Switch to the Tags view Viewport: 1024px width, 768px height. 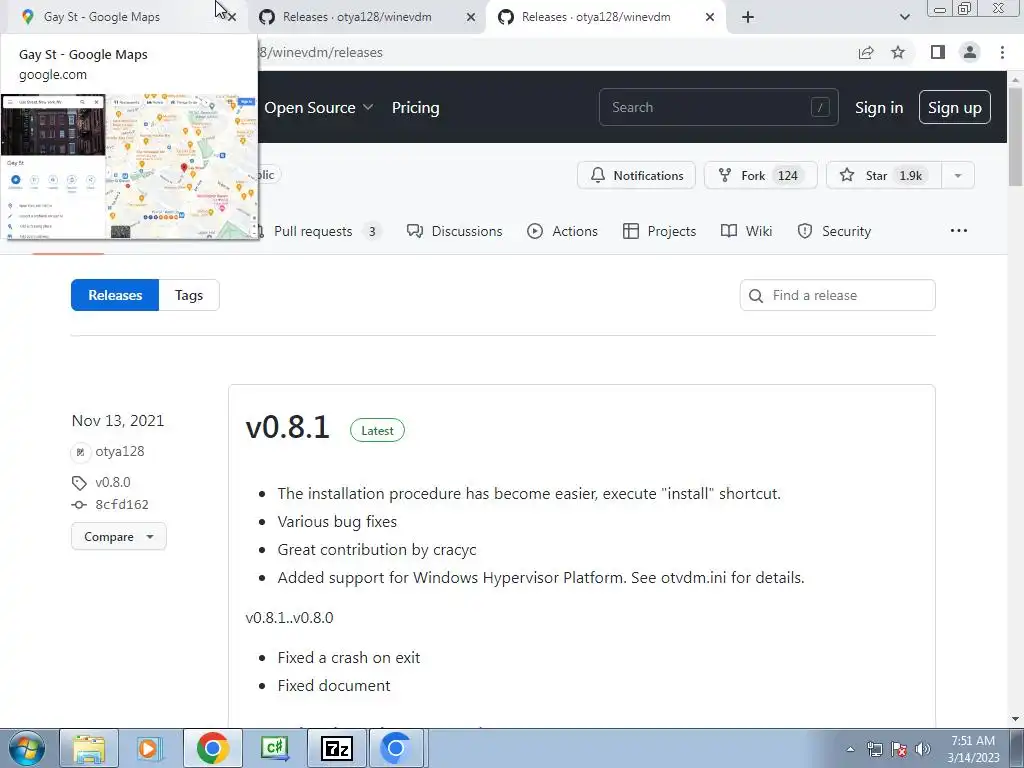pyautogui.click(x=189, y=295)
